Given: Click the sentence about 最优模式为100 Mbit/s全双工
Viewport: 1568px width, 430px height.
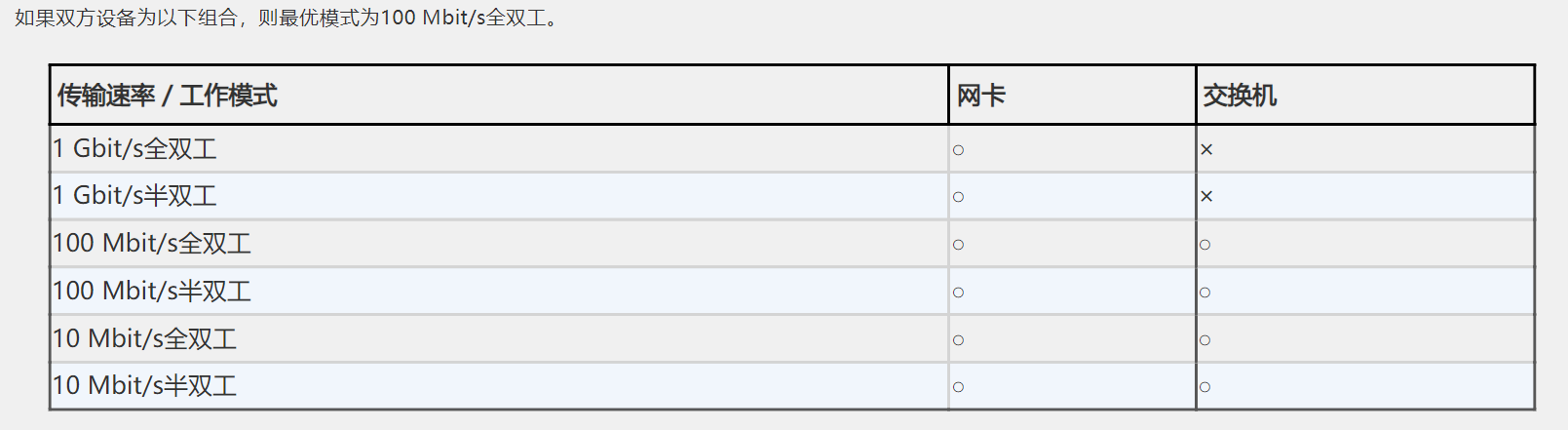Looking at the screenshot, I should 288,19.
